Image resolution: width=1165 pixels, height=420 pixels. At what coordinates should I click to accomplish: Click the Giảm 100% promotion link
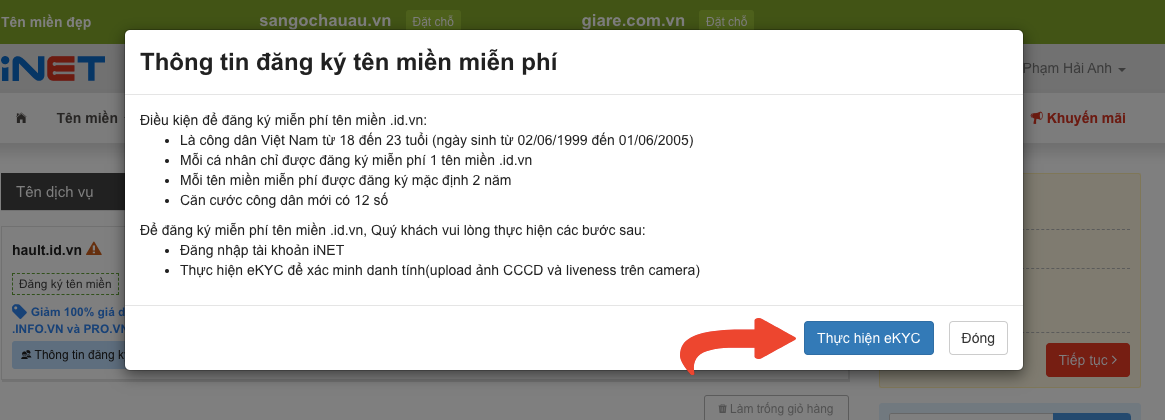pyautogui.click(x=75, y=312)
